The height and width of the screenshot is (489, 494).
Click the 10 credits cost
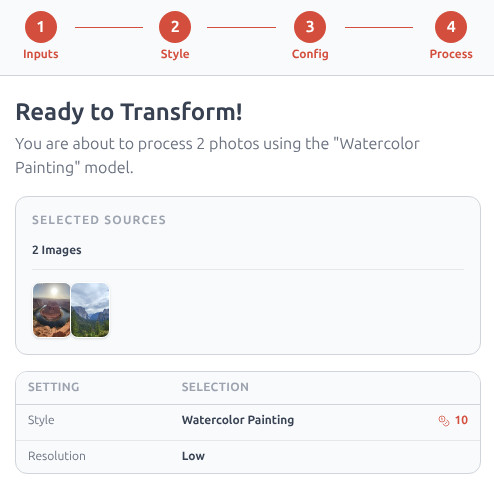coord(461,420)
